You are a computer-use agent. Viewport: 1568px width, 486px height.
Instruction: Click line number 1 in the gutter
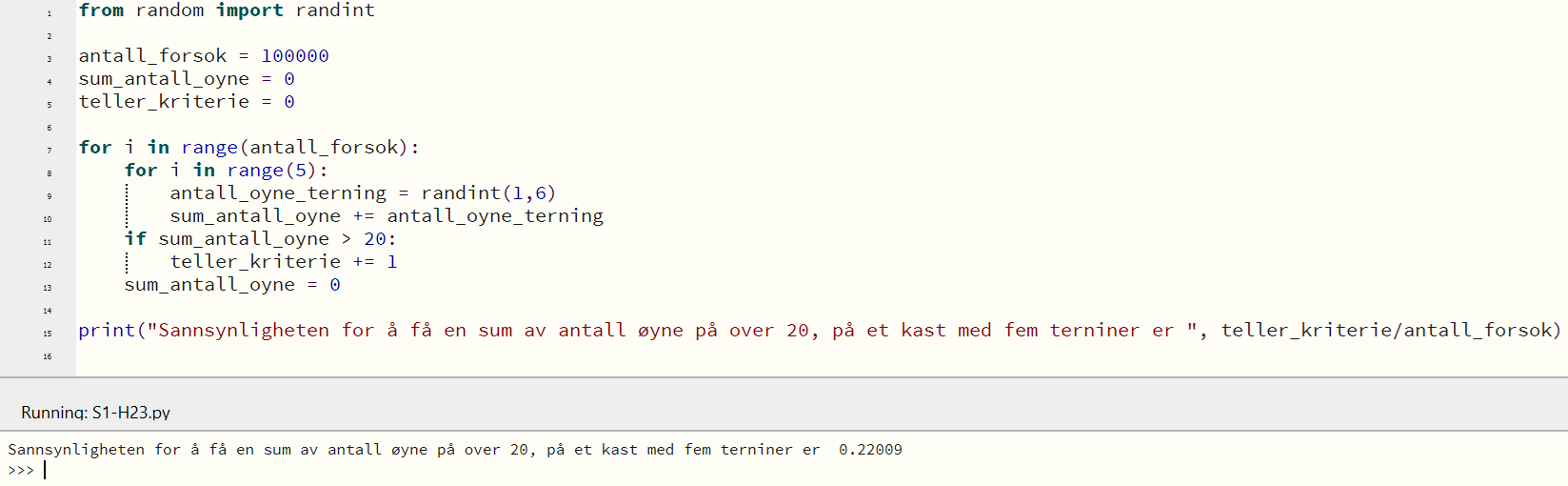point(50,13)
